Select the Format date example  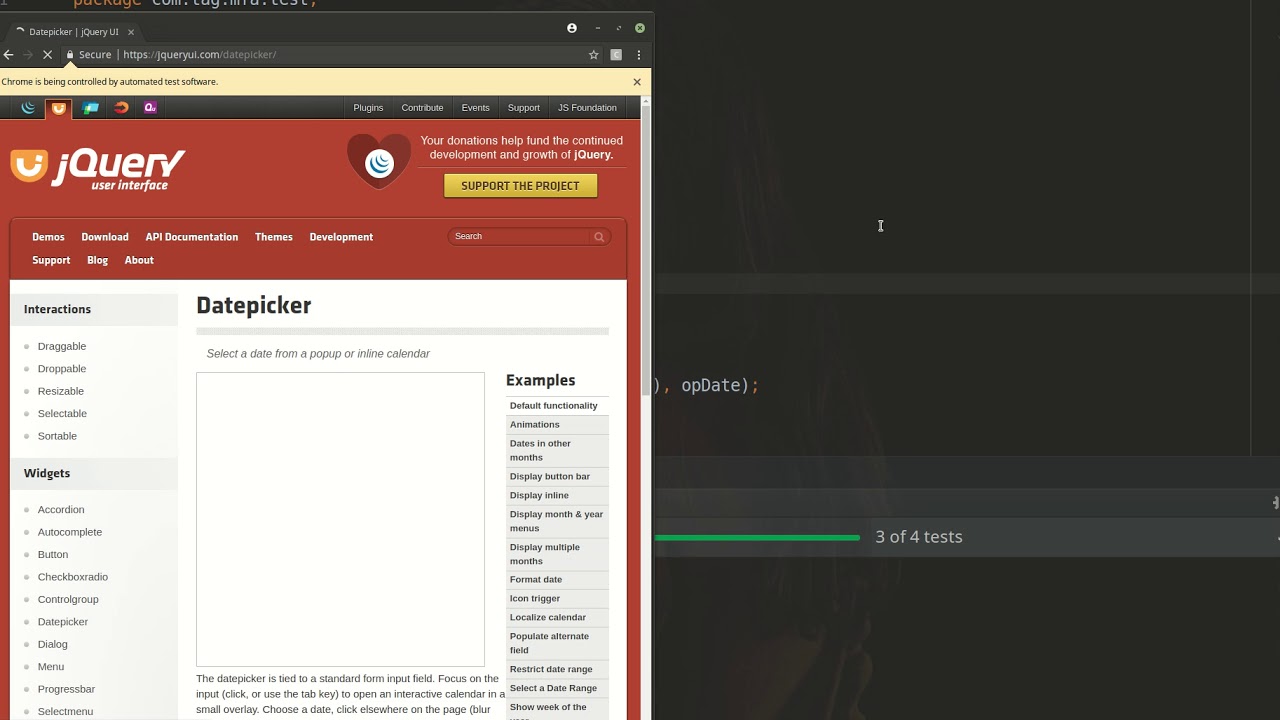coord(557,580)
